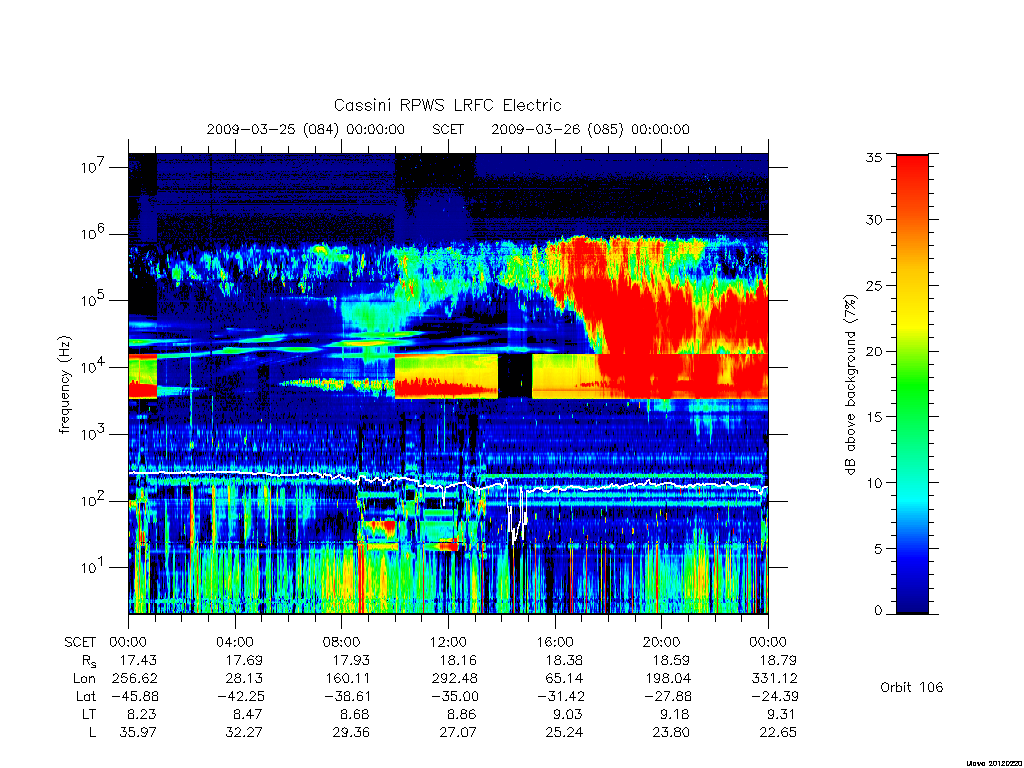
Task: Click the Lon row label
Action: click(84, 679)
